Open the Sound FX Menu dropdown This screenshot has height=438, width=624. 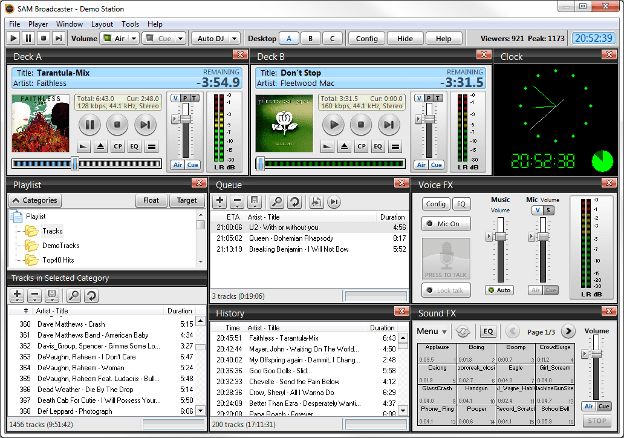point(432,331)
